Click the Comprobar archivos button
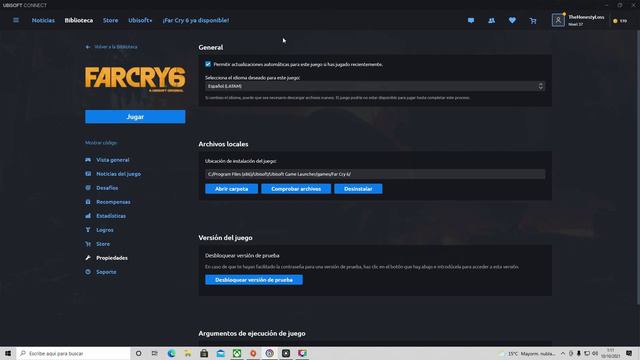The image size is (640, 360). click(296, 189)
